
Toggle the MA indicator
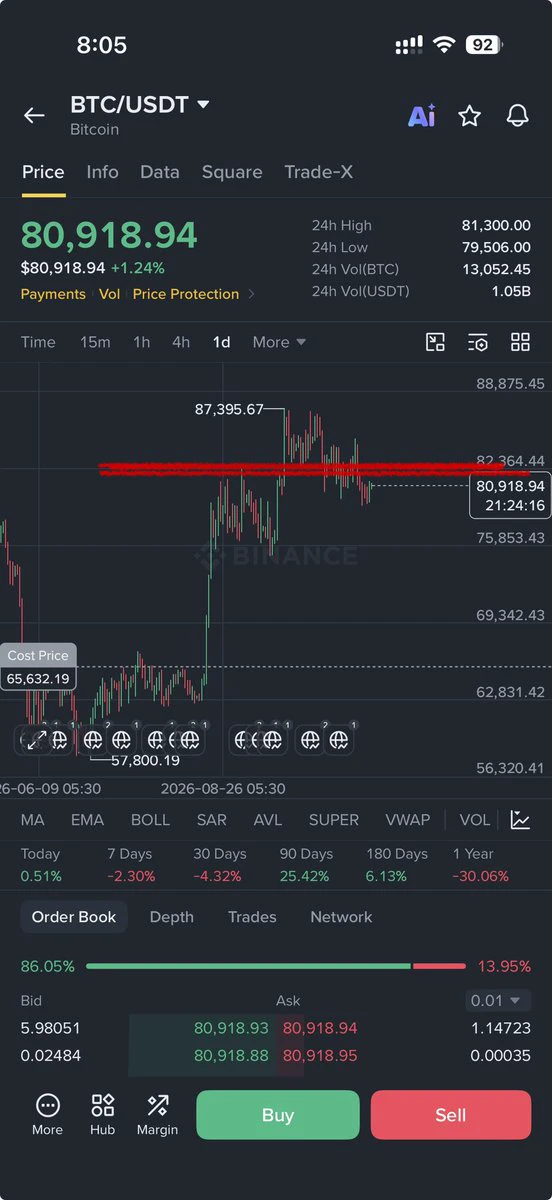(33, 820)
